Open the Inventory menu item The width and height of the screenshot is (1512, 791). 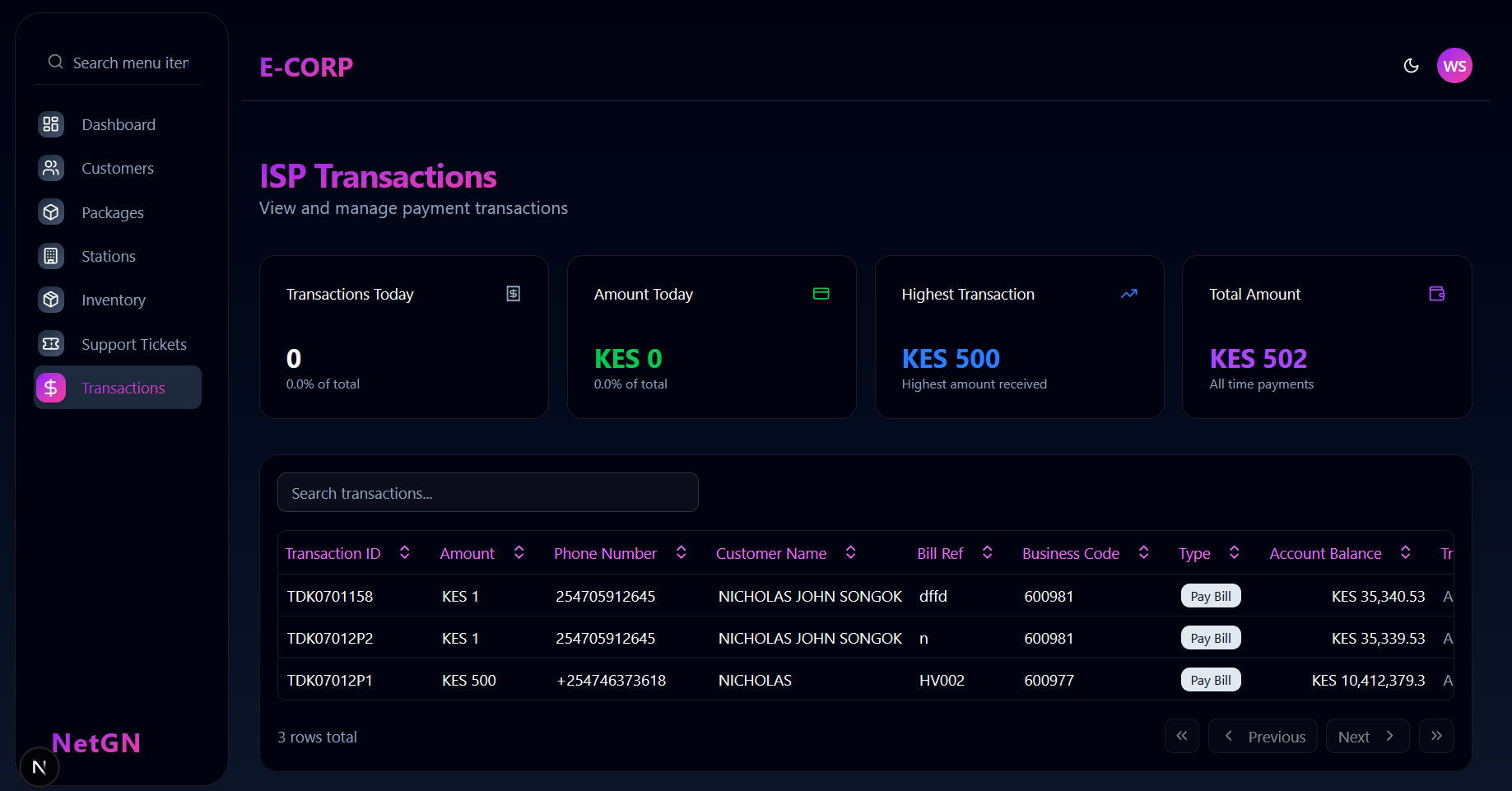[114, 300]
